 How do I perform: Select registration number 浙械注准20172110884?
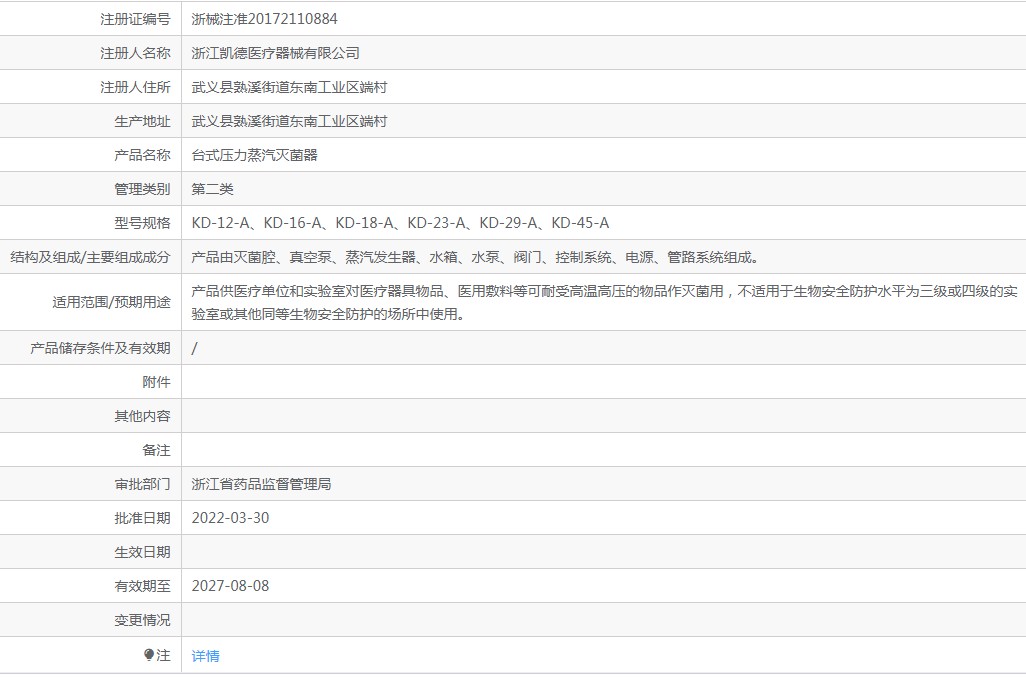[x=264, y=19]
